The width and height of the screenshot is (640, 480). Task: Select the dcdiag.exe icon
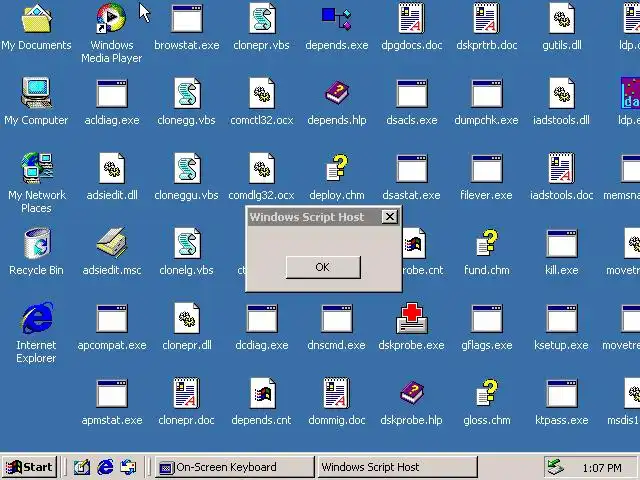pos(262,318)
